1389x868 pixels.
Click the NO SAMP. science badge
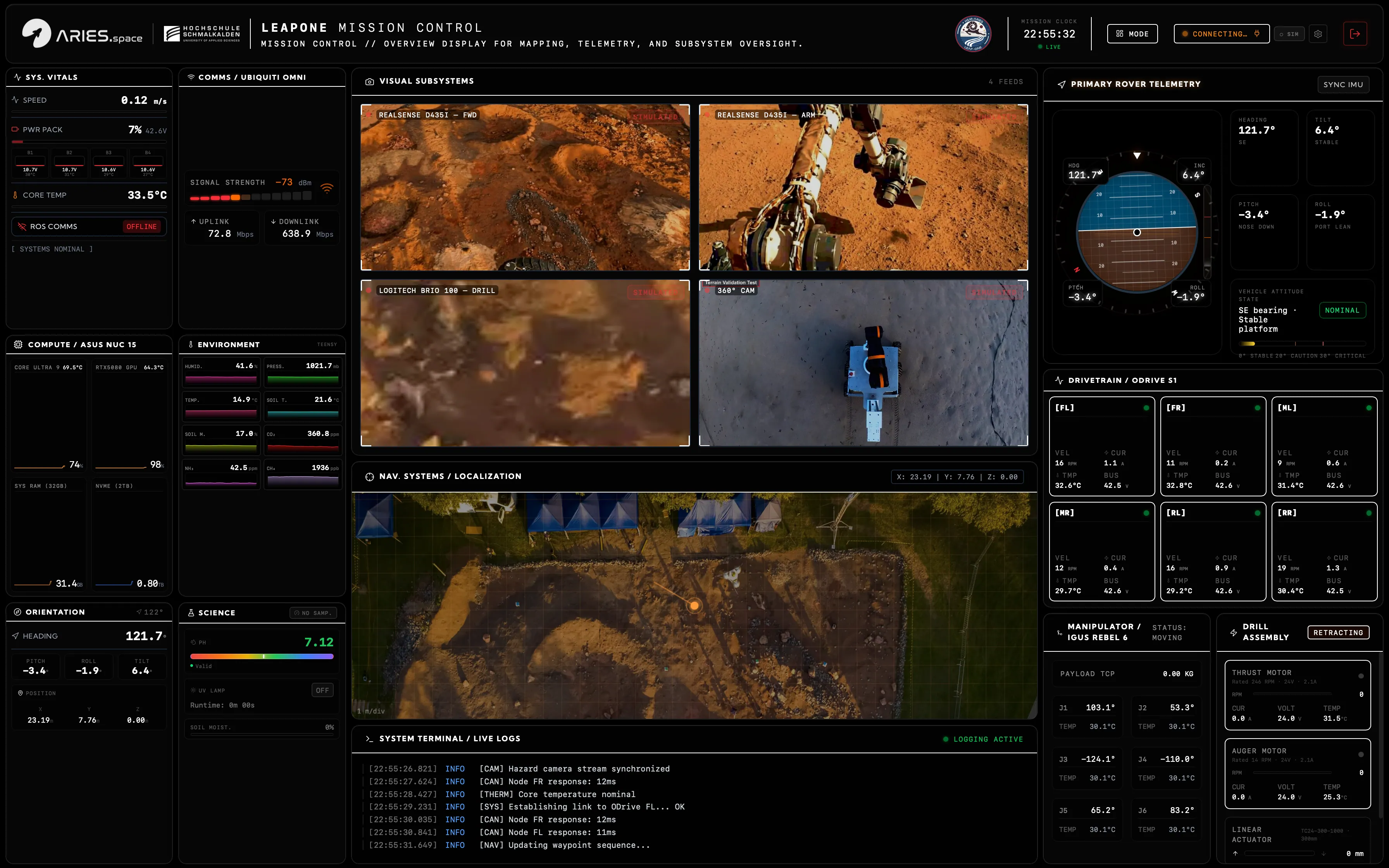coord(314,613)
